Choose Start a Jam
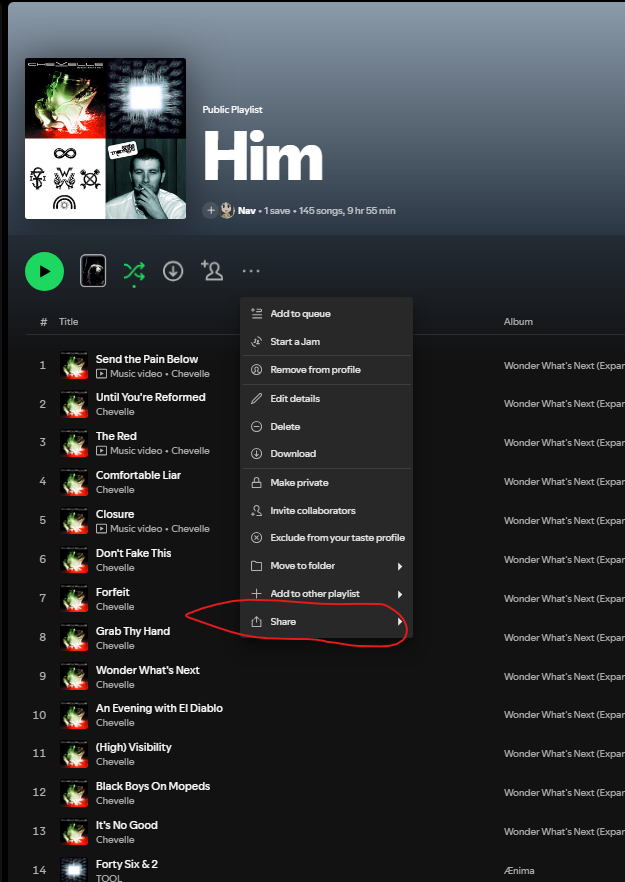625x882 pixels. click(327, 341)
